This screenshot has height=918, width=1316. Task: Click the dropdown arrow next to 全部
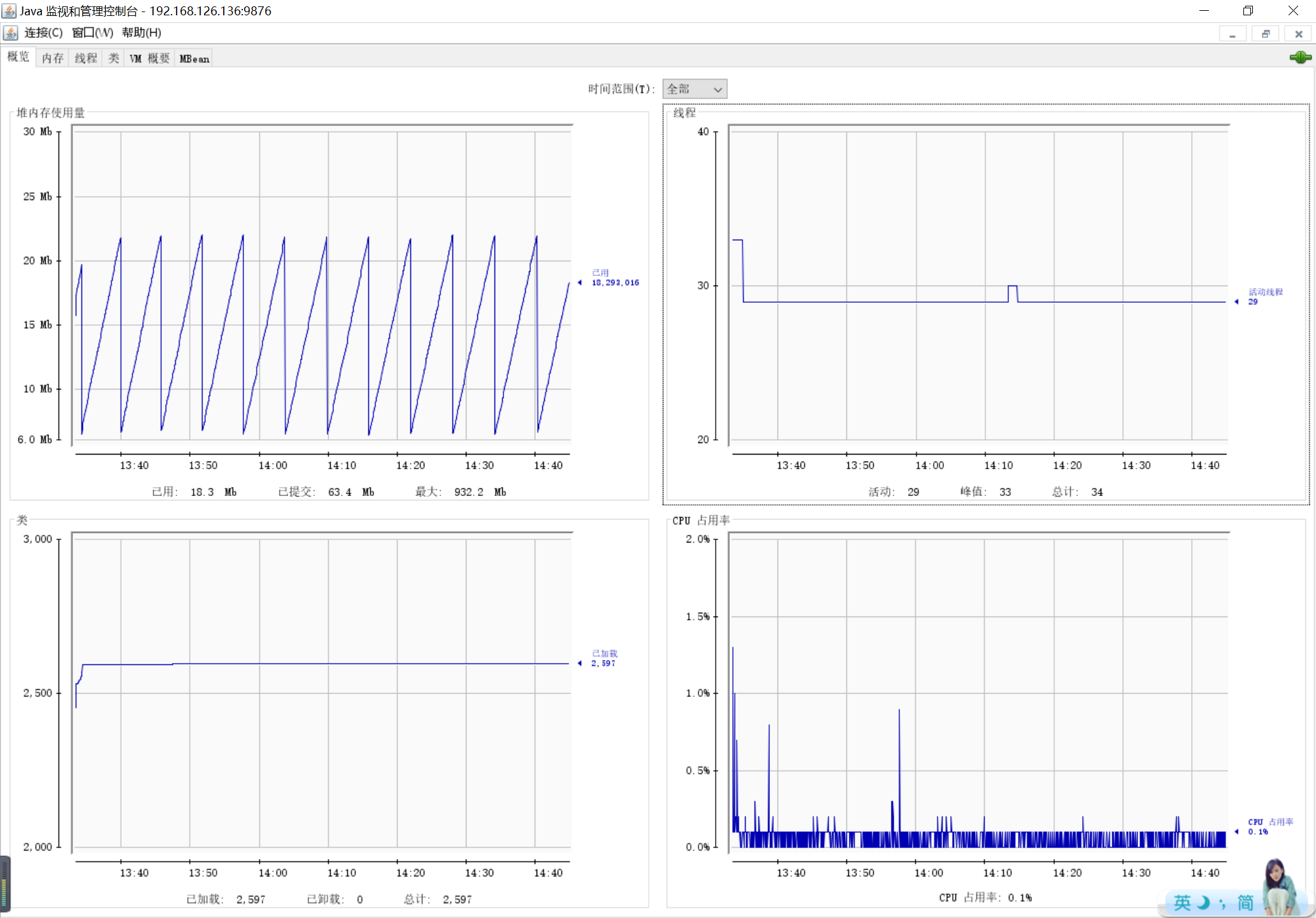click(718, 90)
